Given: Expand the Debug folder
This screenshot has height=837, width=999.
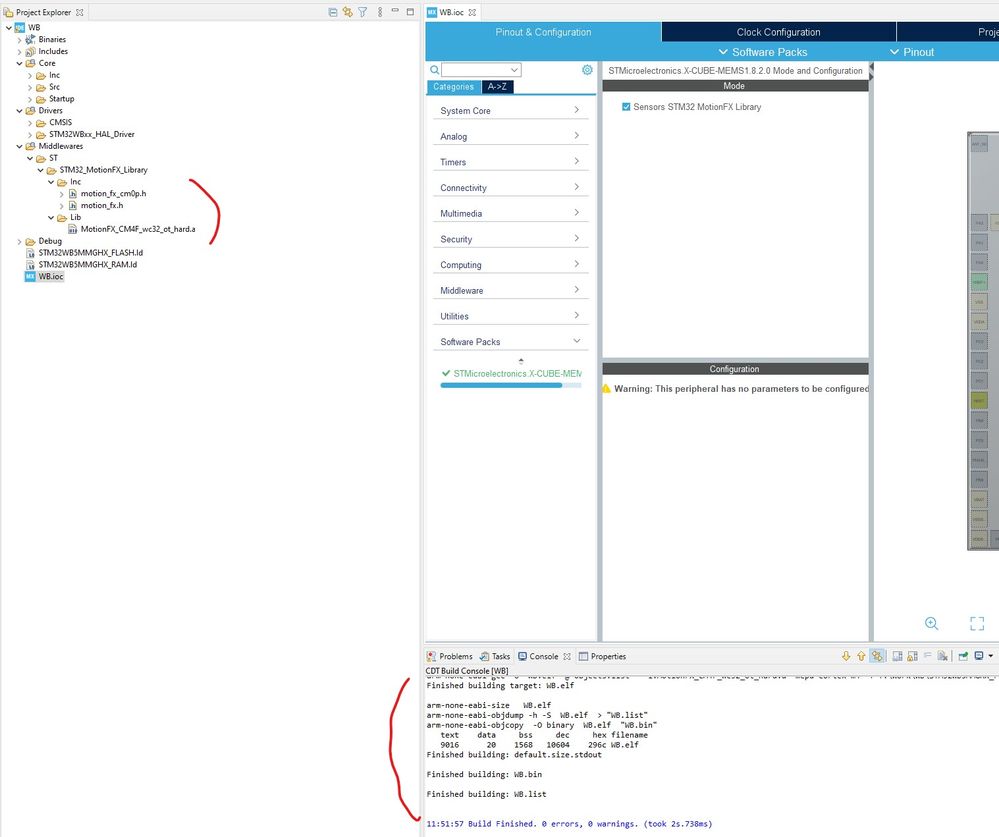Looking at the screenshot, I should tap(19, 241).
